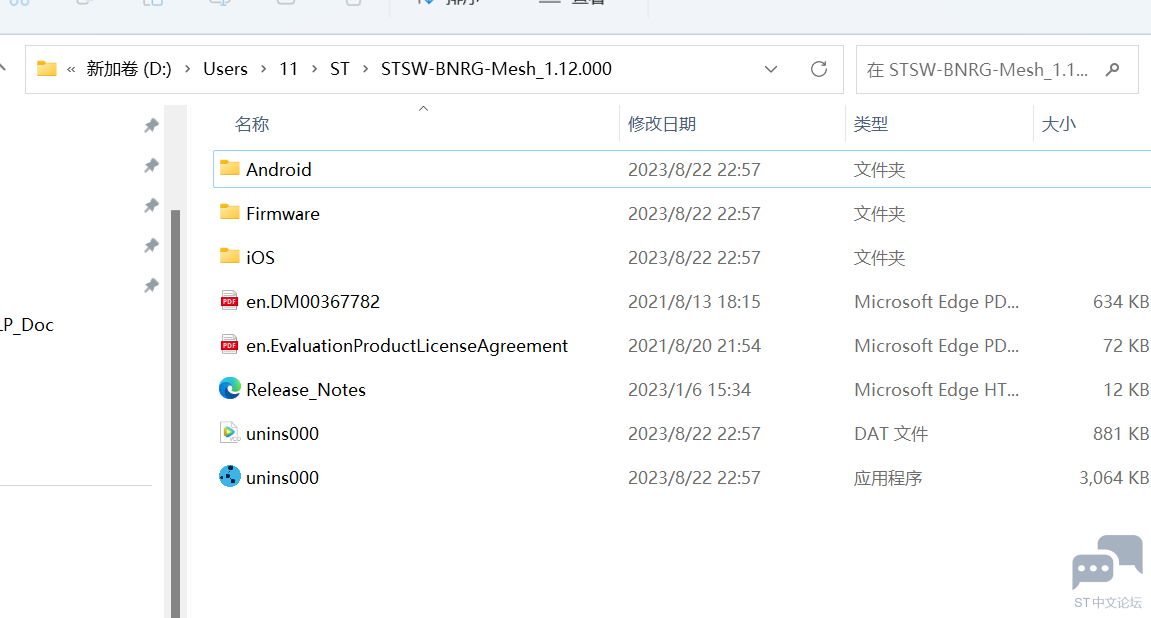This screenshot has width=1151, height=618.
Task: Expand the chevron after ST breadcrumb
Action: 365,69
